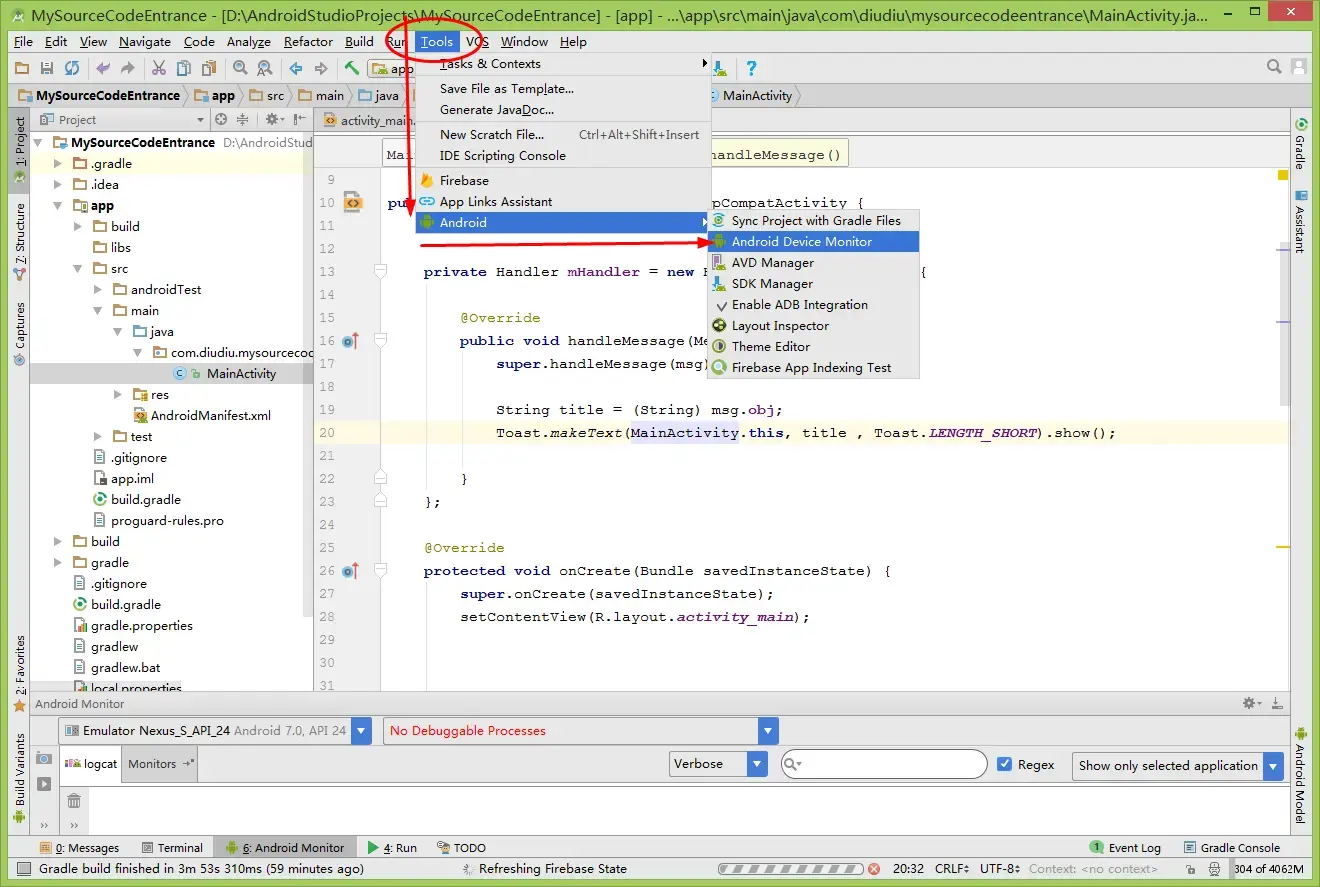This screenshot has height=887, width=1320.
Task: Click the Forward navigation arrow
Action: click(x=321, y=68)
